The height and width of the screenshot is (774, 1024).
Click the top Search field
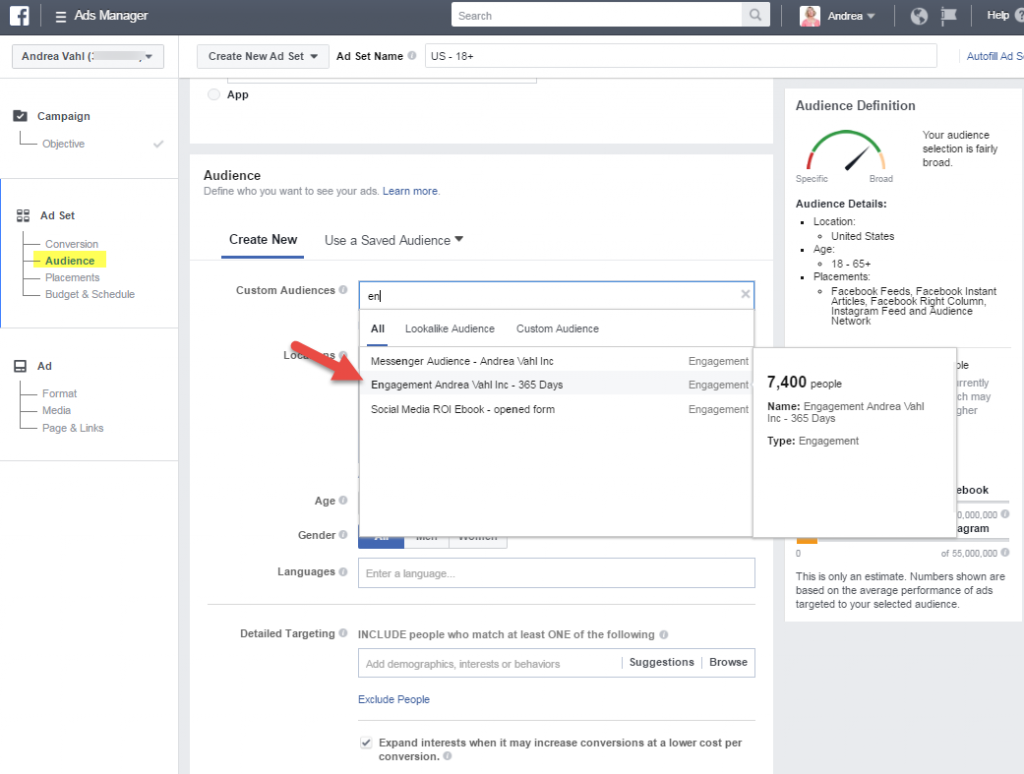pyautogui.click(x=596, y=15)
